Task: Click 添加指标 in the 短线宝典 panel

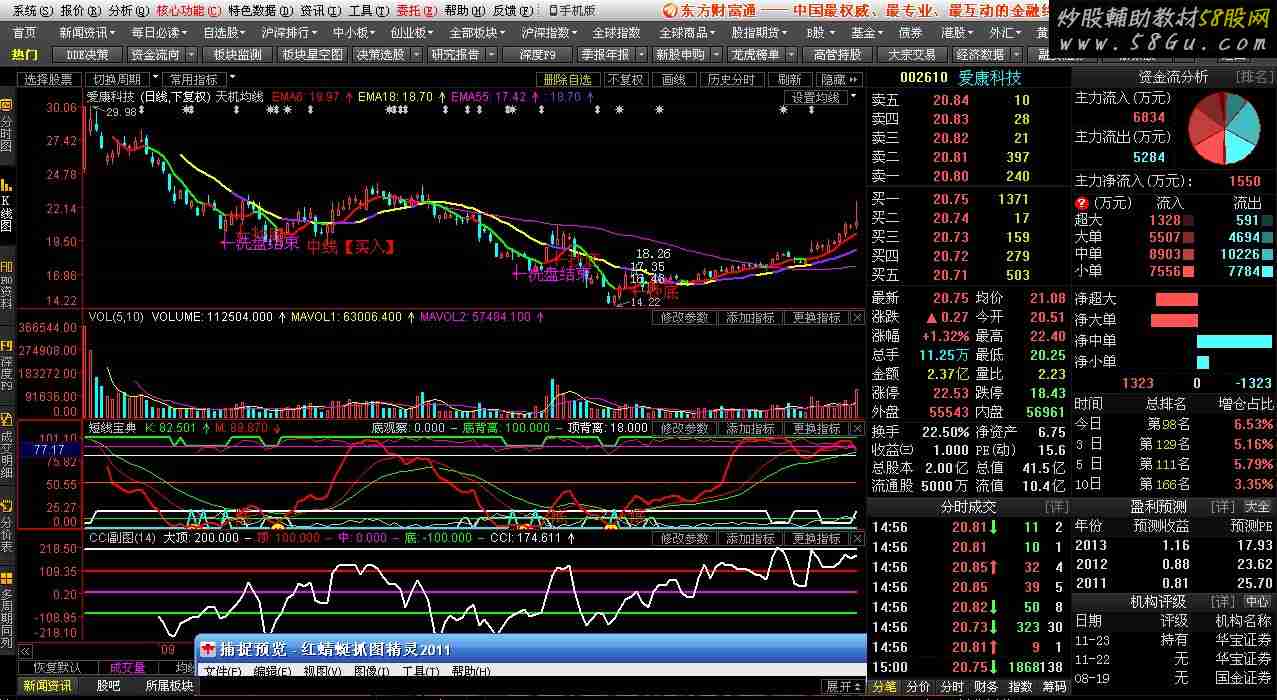Action: 750,428
